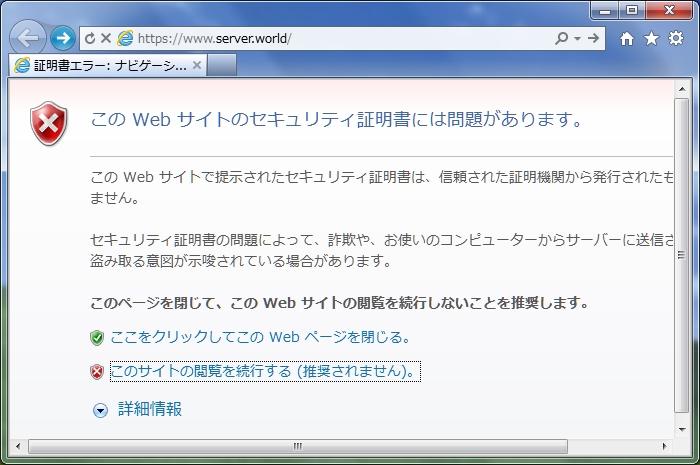700x465 pixels.
Task: Click the 詳細情報 label
Action: [x=150, y=409]
